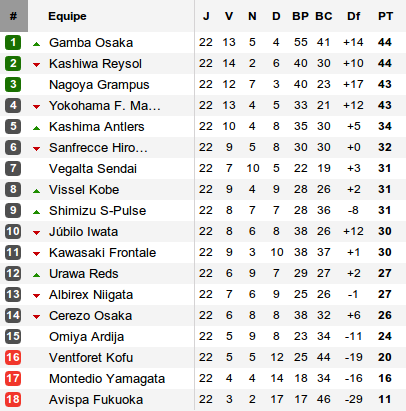
Task: Click Gamba Osaka points value 44
Action: pyautogui.click(x=385, y=42)
